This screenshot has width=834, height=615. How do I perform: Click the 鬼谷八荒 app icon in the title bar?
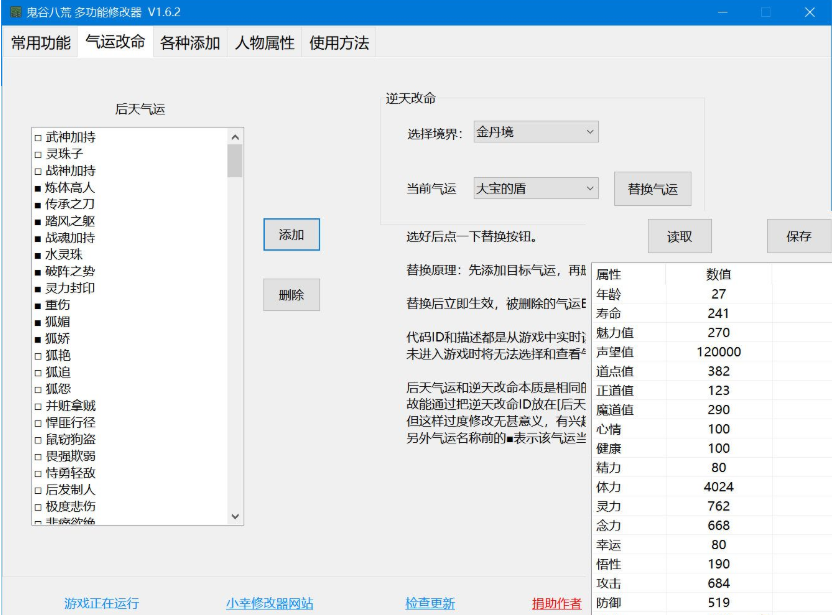point(18,12)
